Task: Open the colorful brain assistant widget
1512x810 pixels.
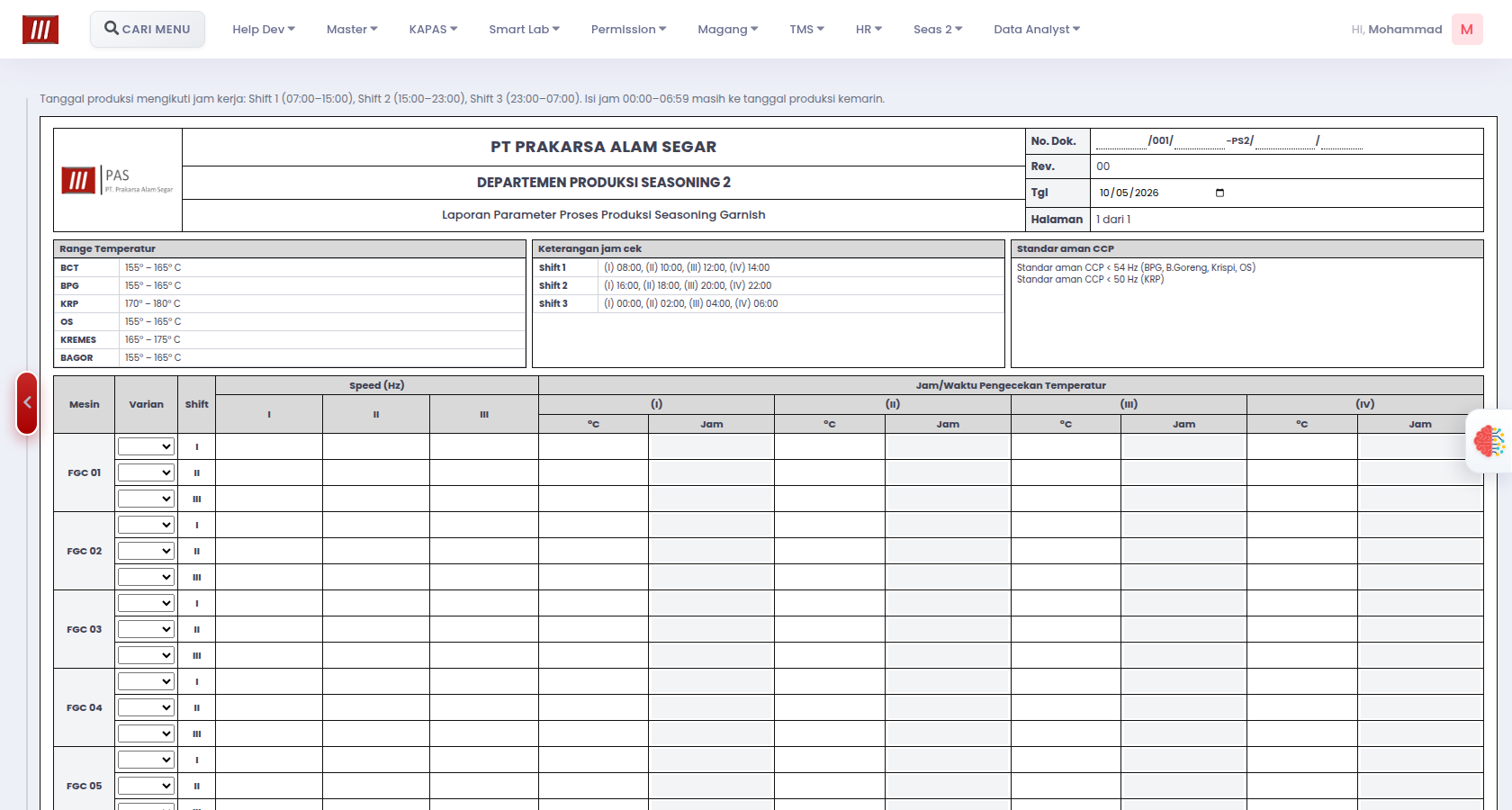Action: pos(1489,441)
